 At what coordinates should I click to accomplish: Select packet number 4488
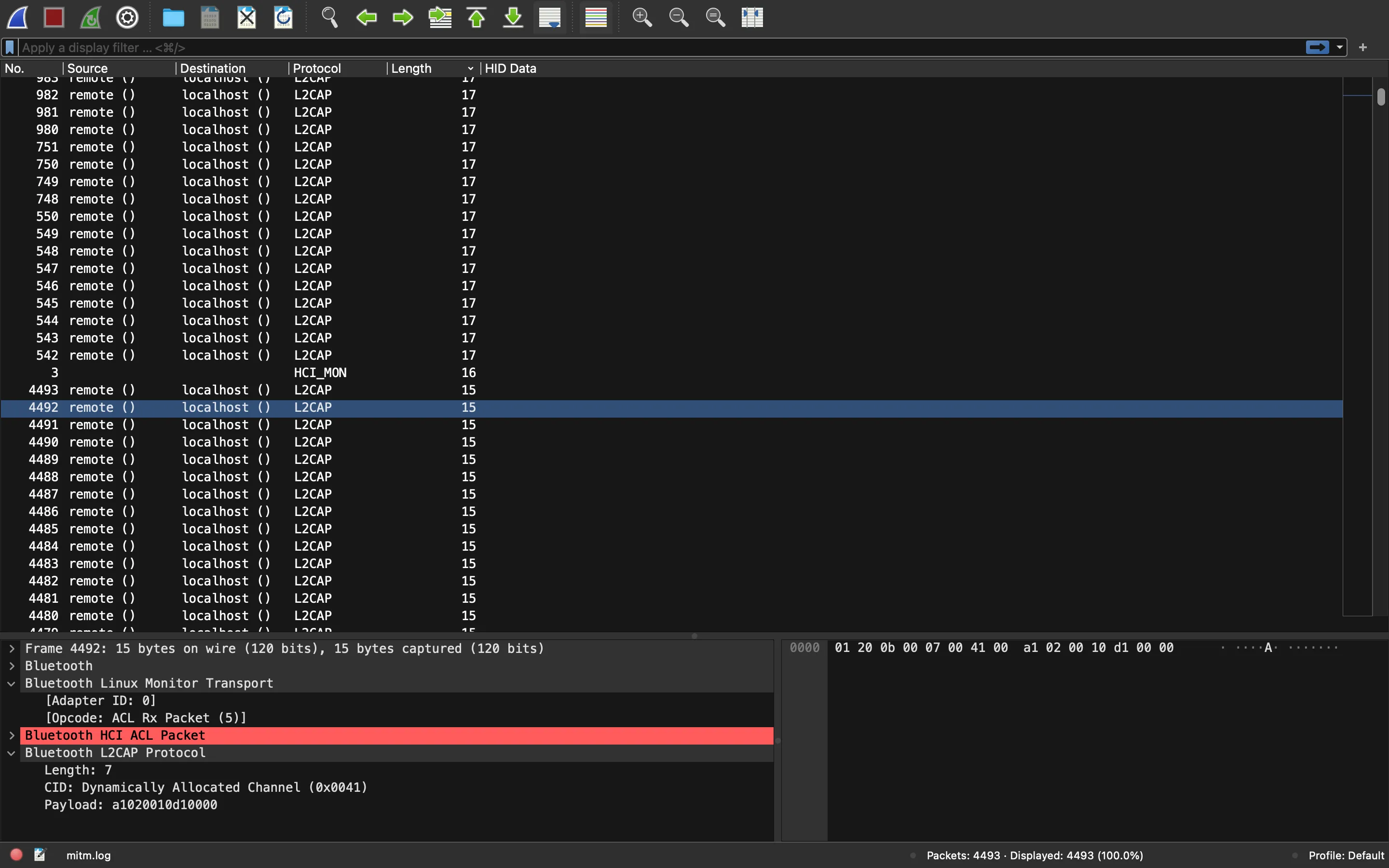[671, 476]
